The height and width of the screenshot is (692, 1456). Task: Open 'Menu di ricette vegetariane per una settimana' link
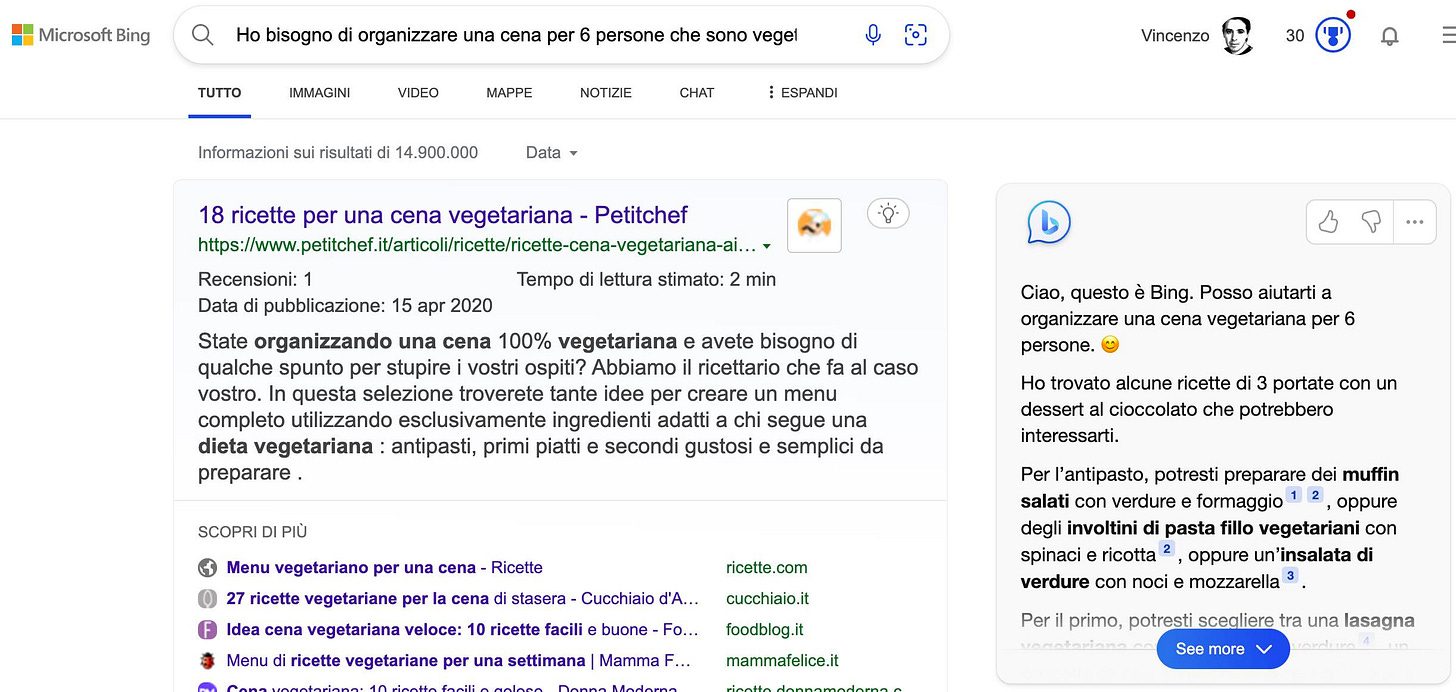(x=458, y=661)
